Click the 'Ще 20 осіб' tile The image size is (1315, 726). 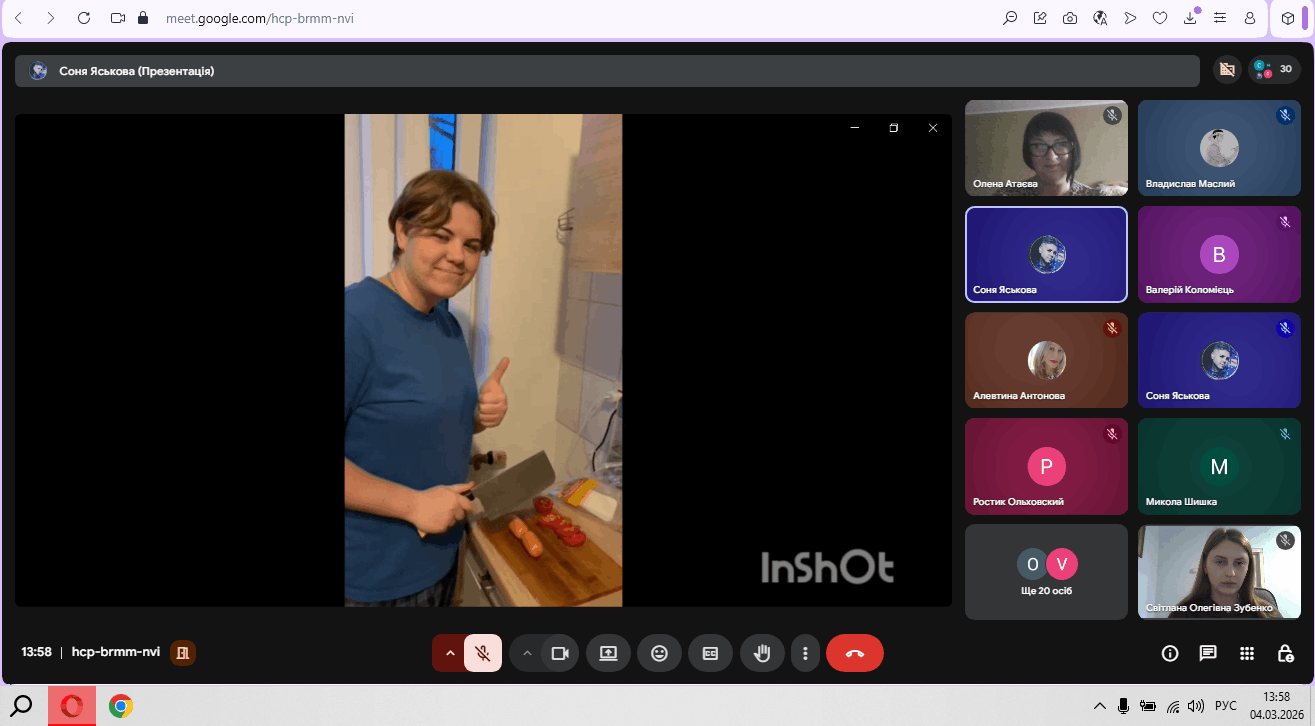coord(1045,571)
